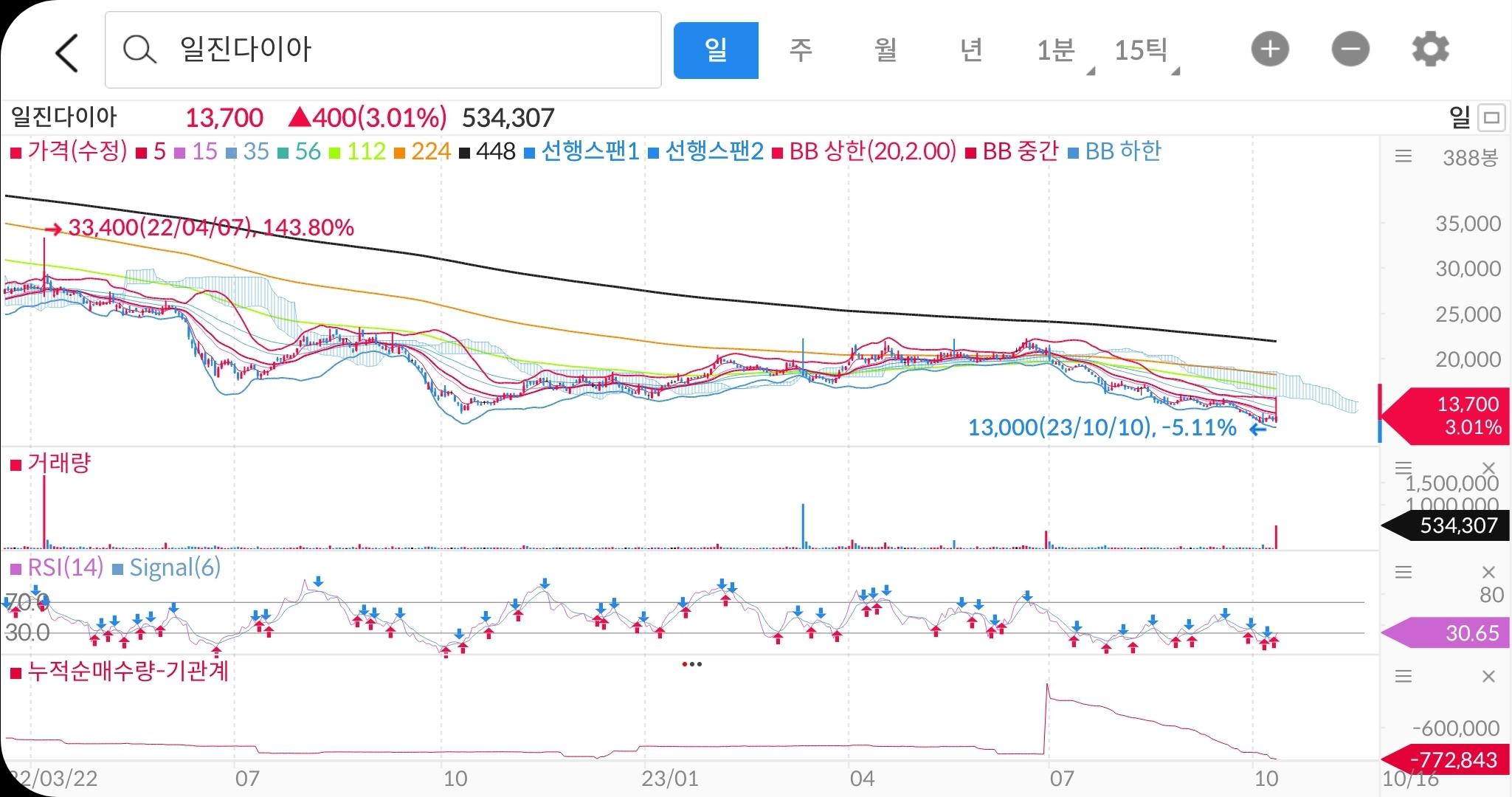Click the 30.65 RSI value tag

[x=1445, y=632]
